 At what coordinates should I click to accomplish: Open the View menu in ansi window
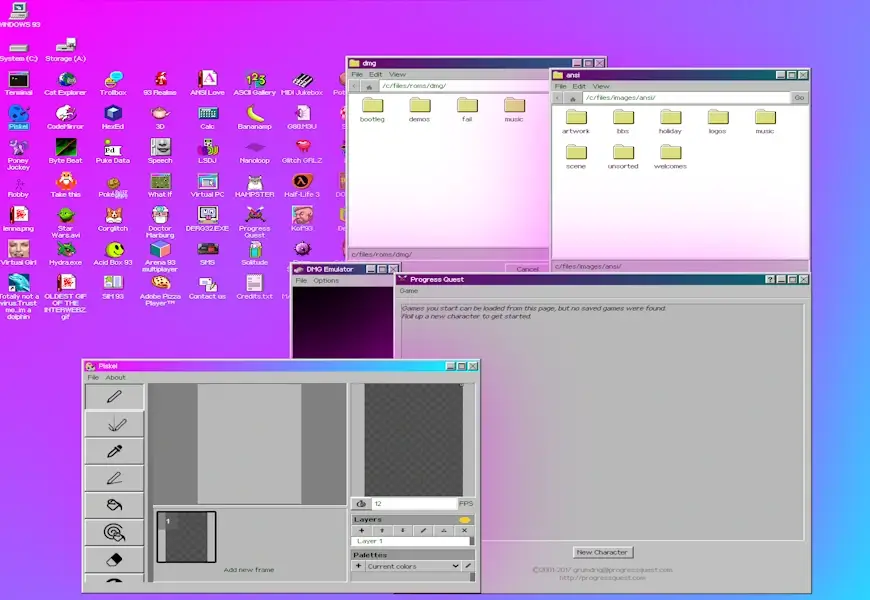[x=601, y=86]
